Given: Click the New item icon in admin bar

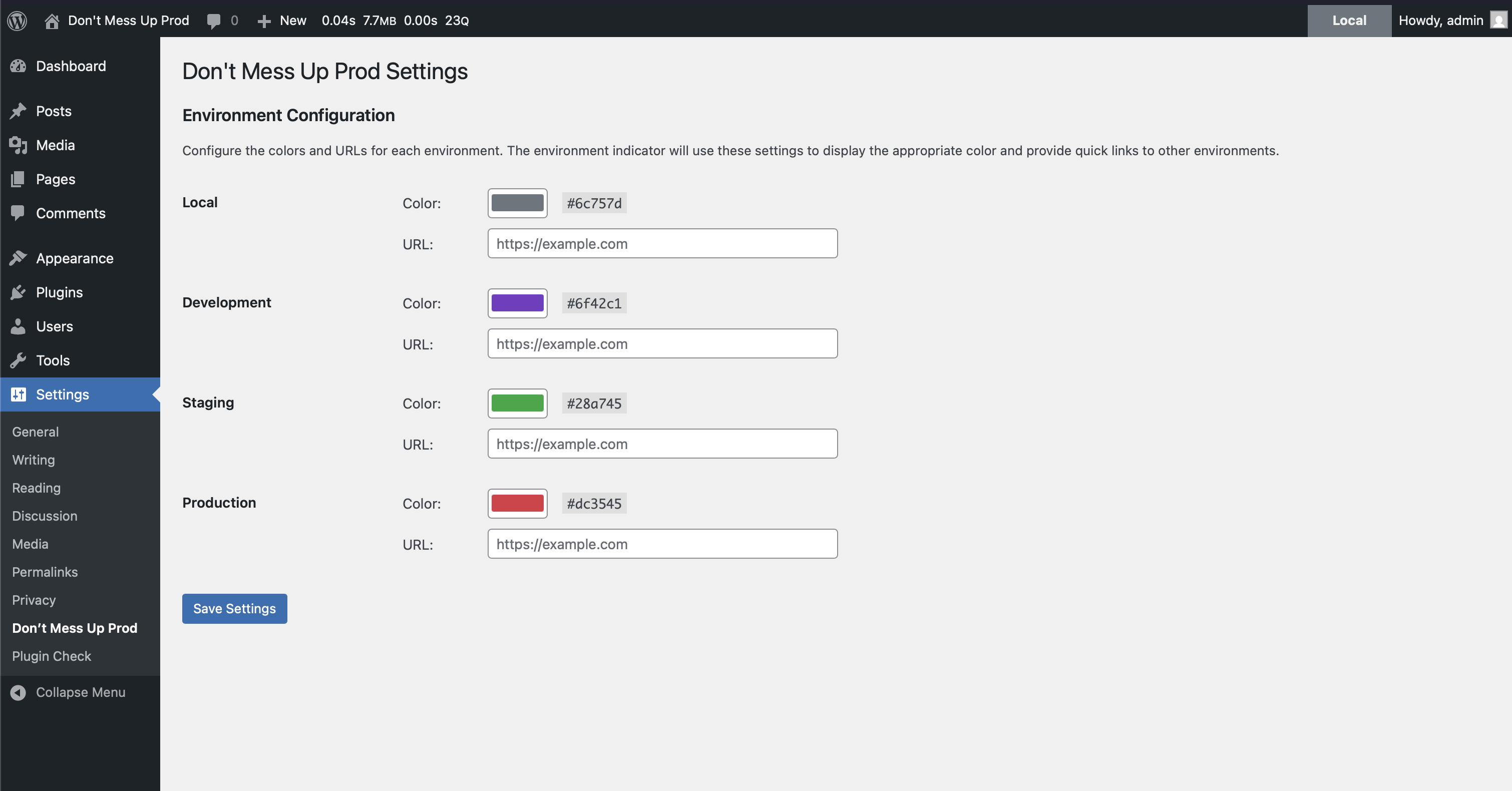Looking at the screenshot, I should point(264,21).
